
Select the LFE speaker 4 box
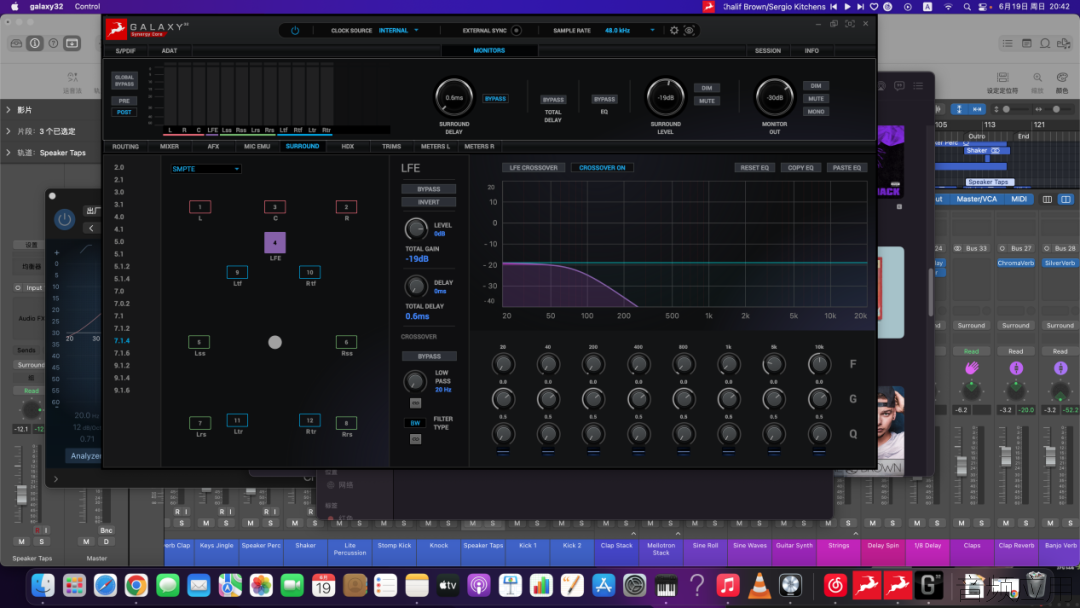pyautogui.click(x=275, y=242)
